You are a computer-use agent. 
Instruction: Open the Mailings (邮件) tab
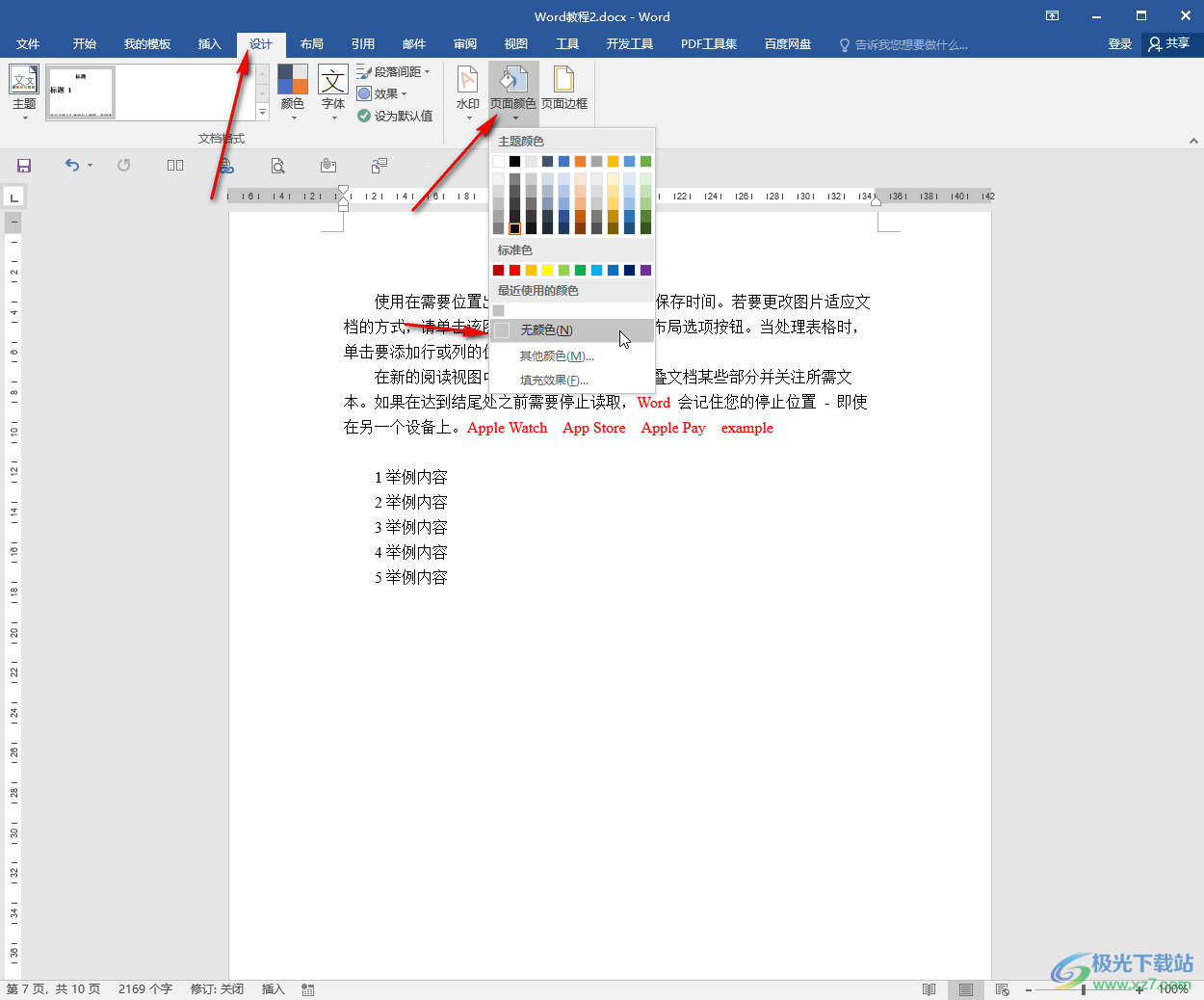click(414, 44)
